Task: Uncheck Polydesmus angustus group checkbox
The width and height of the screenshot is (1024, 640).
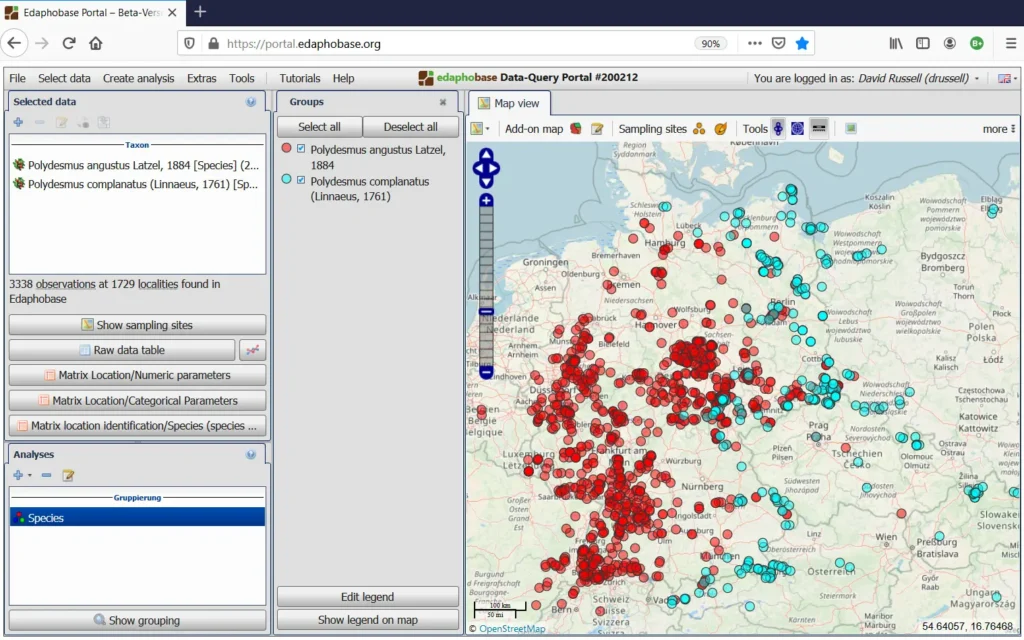Action: click(301, 149)
